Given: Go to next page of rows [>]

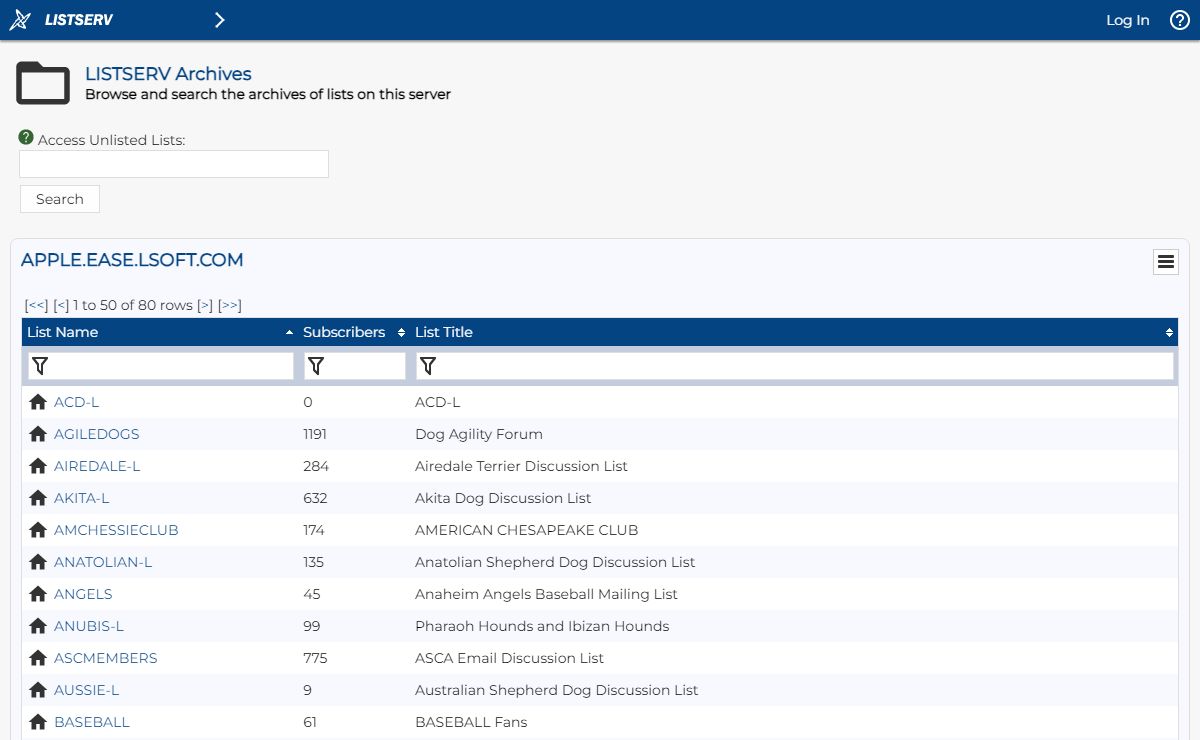Looking at the screenshot, I should point(205,305).
